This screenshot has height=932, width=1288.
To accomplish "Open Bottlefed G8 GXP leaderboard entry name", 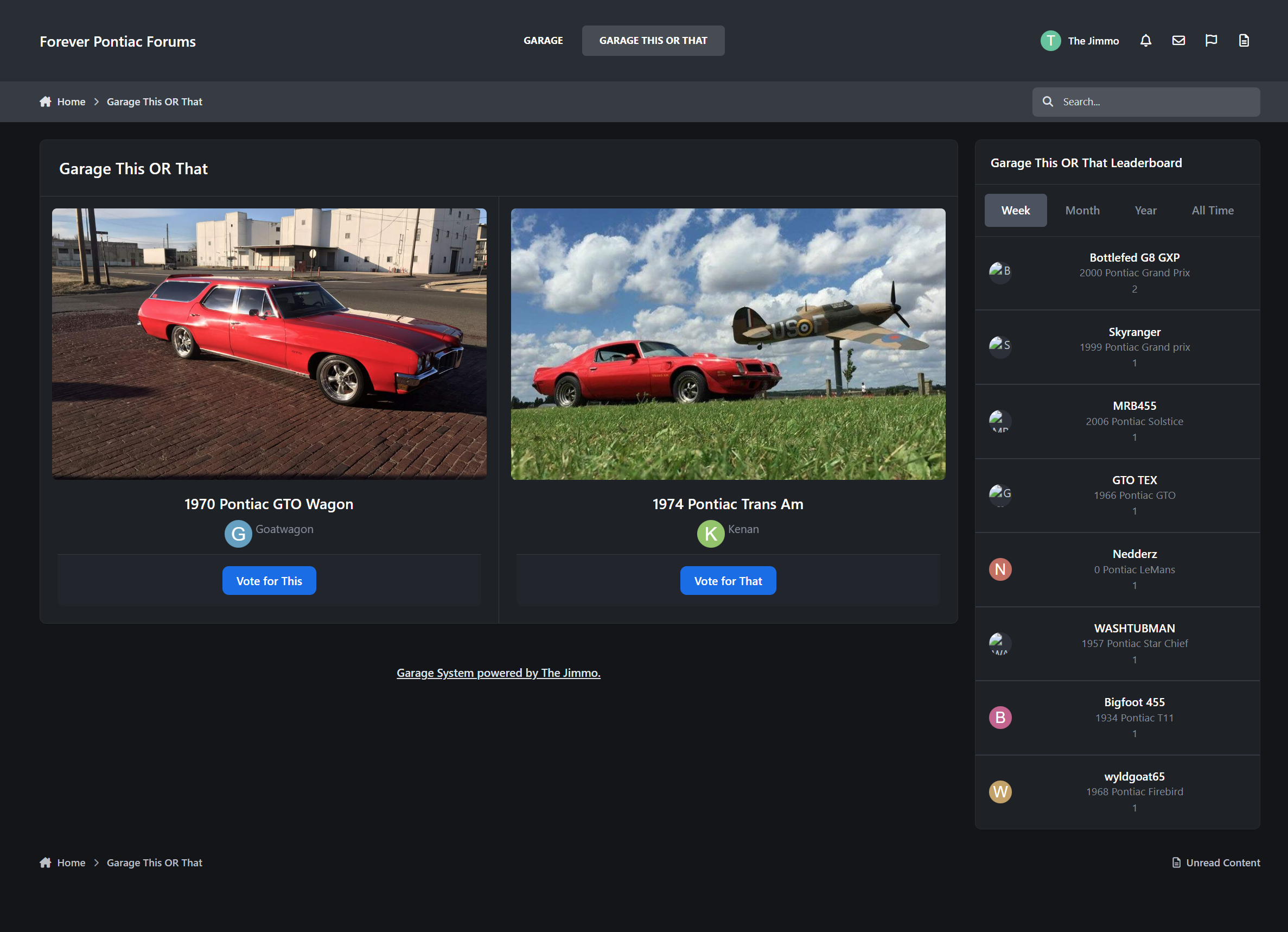I will coord(1134,257).
